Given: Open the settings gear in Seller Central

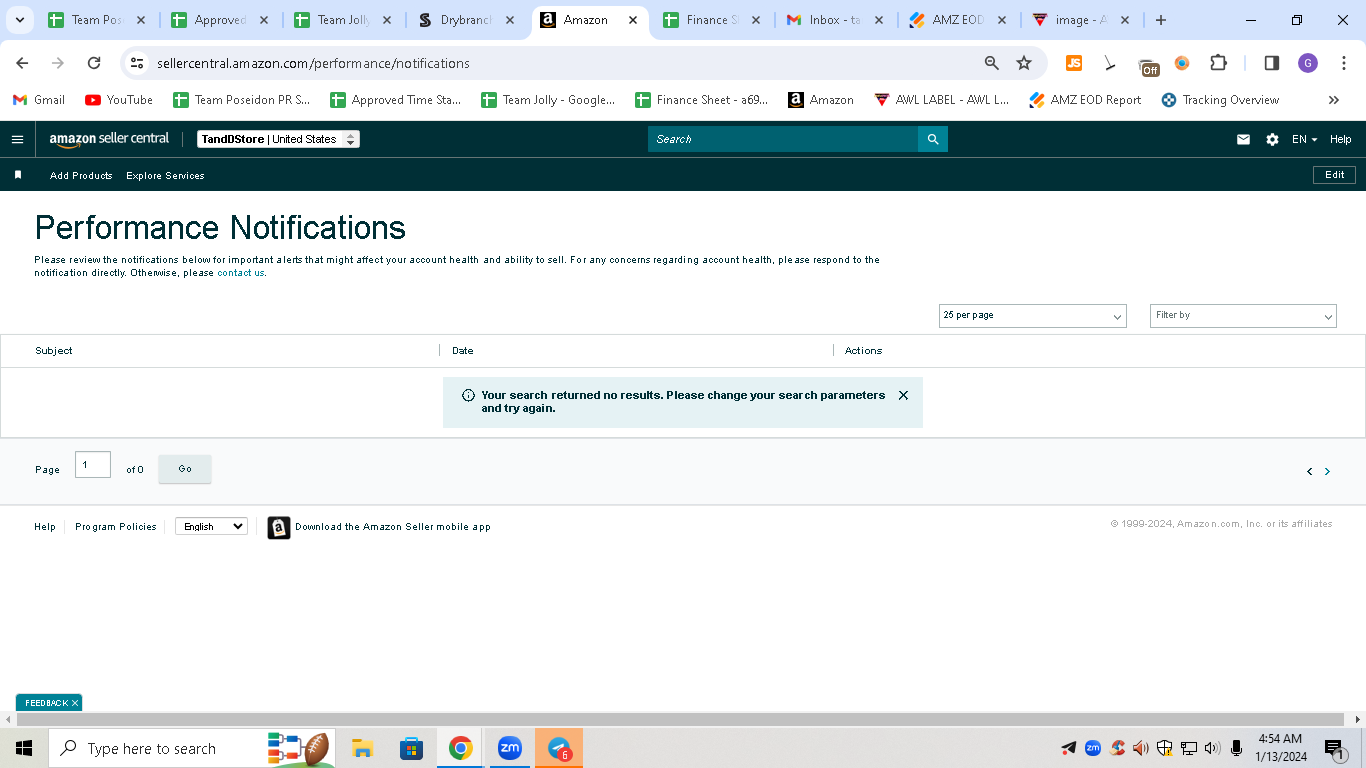Looking at the screenshot, I should tap(1272, 139).
